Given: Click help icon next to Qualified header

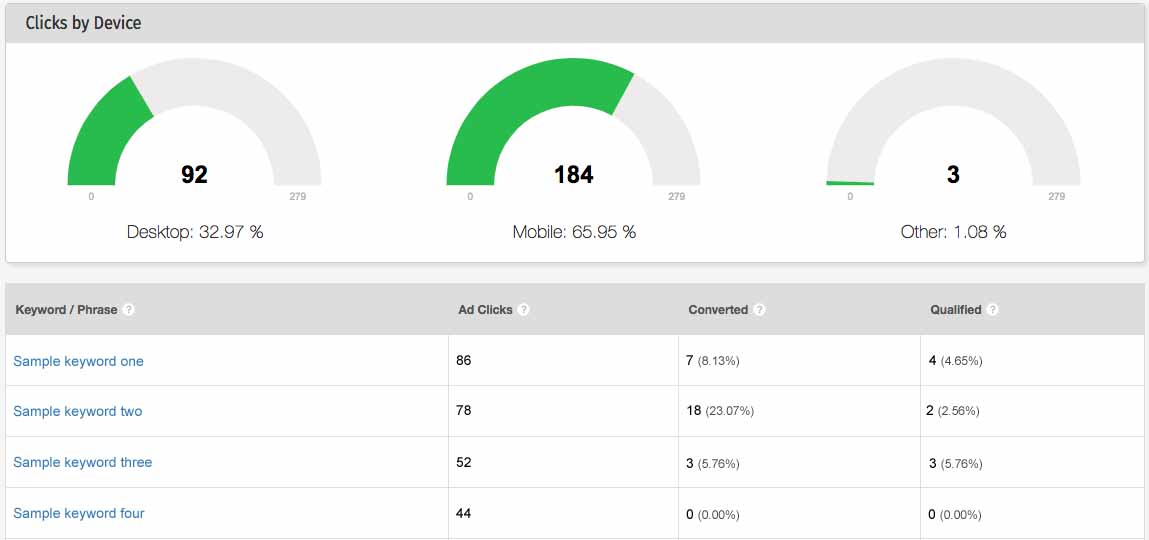Looking at the screenshot, I should (992, 310).
